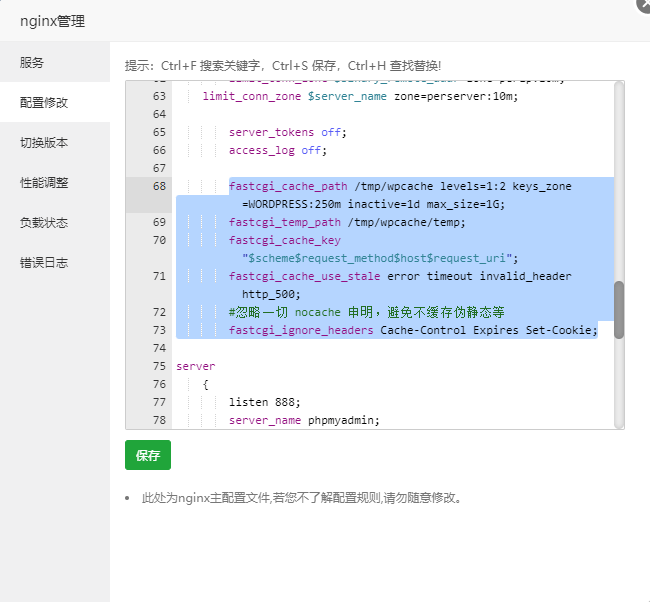Click line number 68 in gutter
This screenshot has height=602, width=650.
pyautogui.click(x=159, y=186)
